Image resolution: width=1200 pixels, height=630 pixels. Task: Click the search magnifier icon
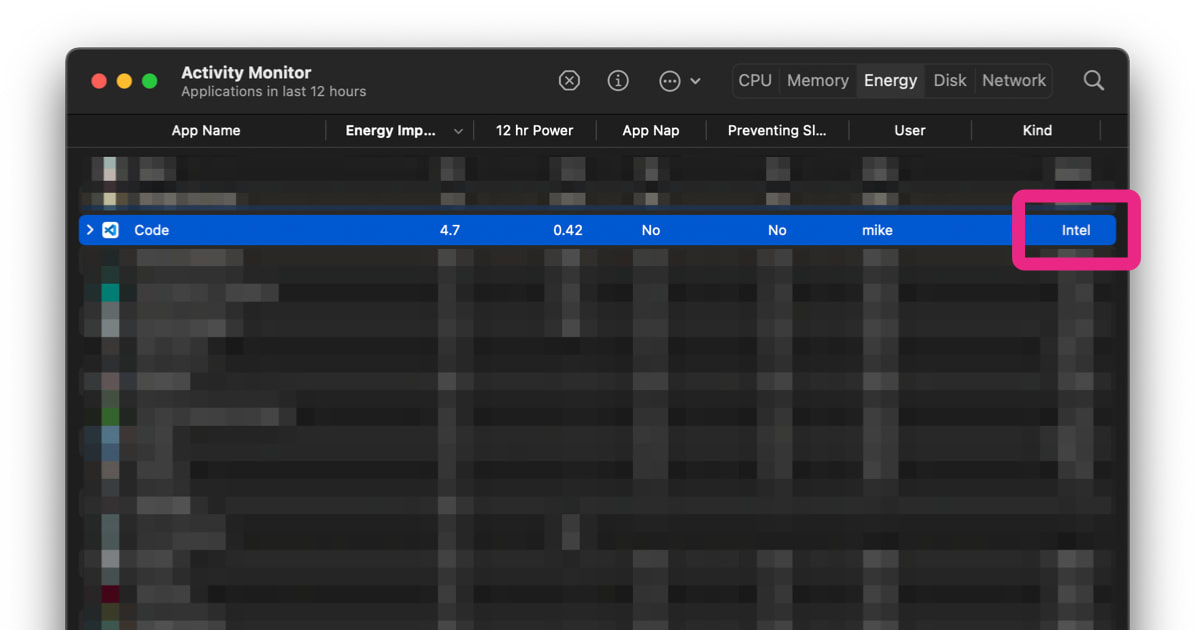(x=1093, y=80)
